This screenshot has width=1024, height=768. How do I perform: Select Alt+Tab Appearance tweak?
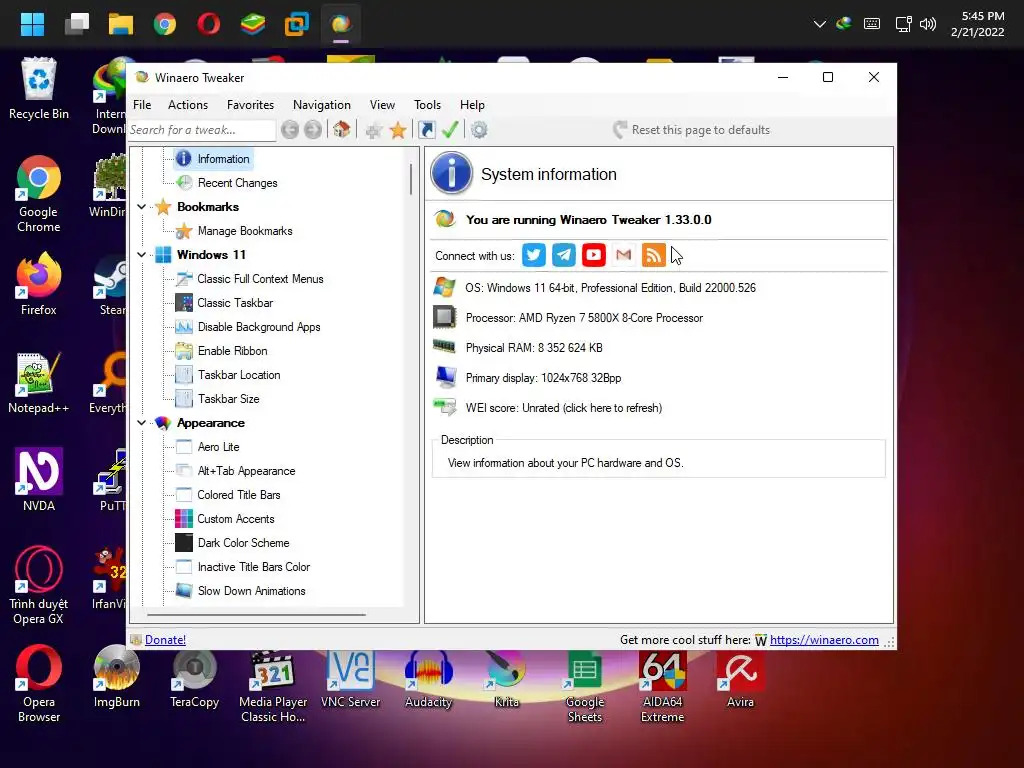click(246, 471)
